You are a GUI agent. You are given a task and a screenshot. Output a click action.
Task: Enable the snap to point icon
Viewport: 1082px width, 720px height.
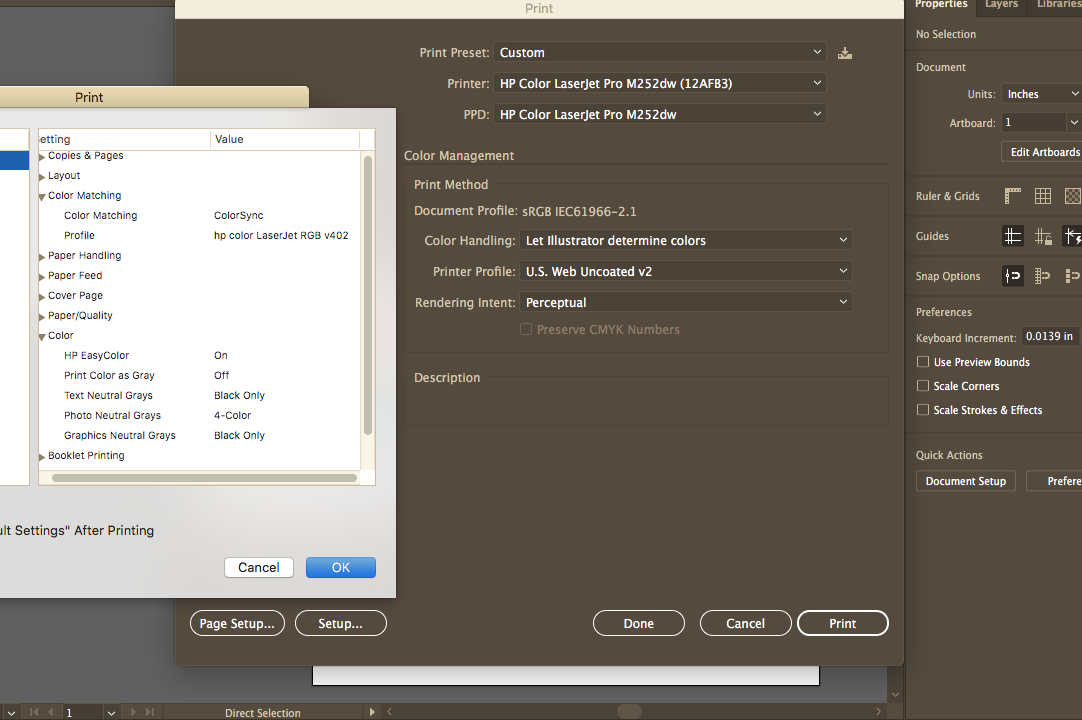pyautogui.click(x=1013, y=276)
